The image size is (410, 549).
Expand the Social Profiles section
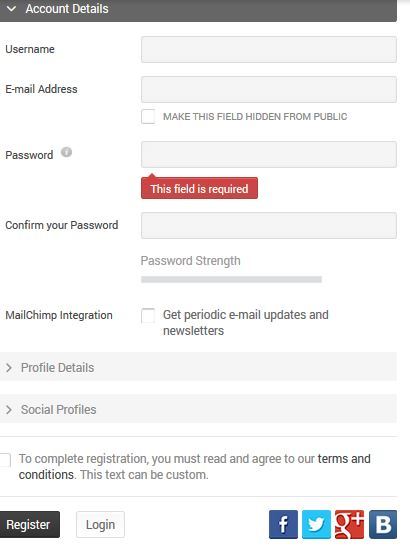[x=198, y=410]
